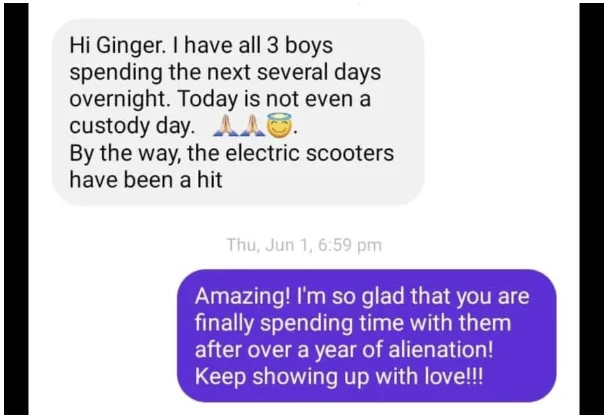Click the black bar on the left edge

tap(16, 209)
